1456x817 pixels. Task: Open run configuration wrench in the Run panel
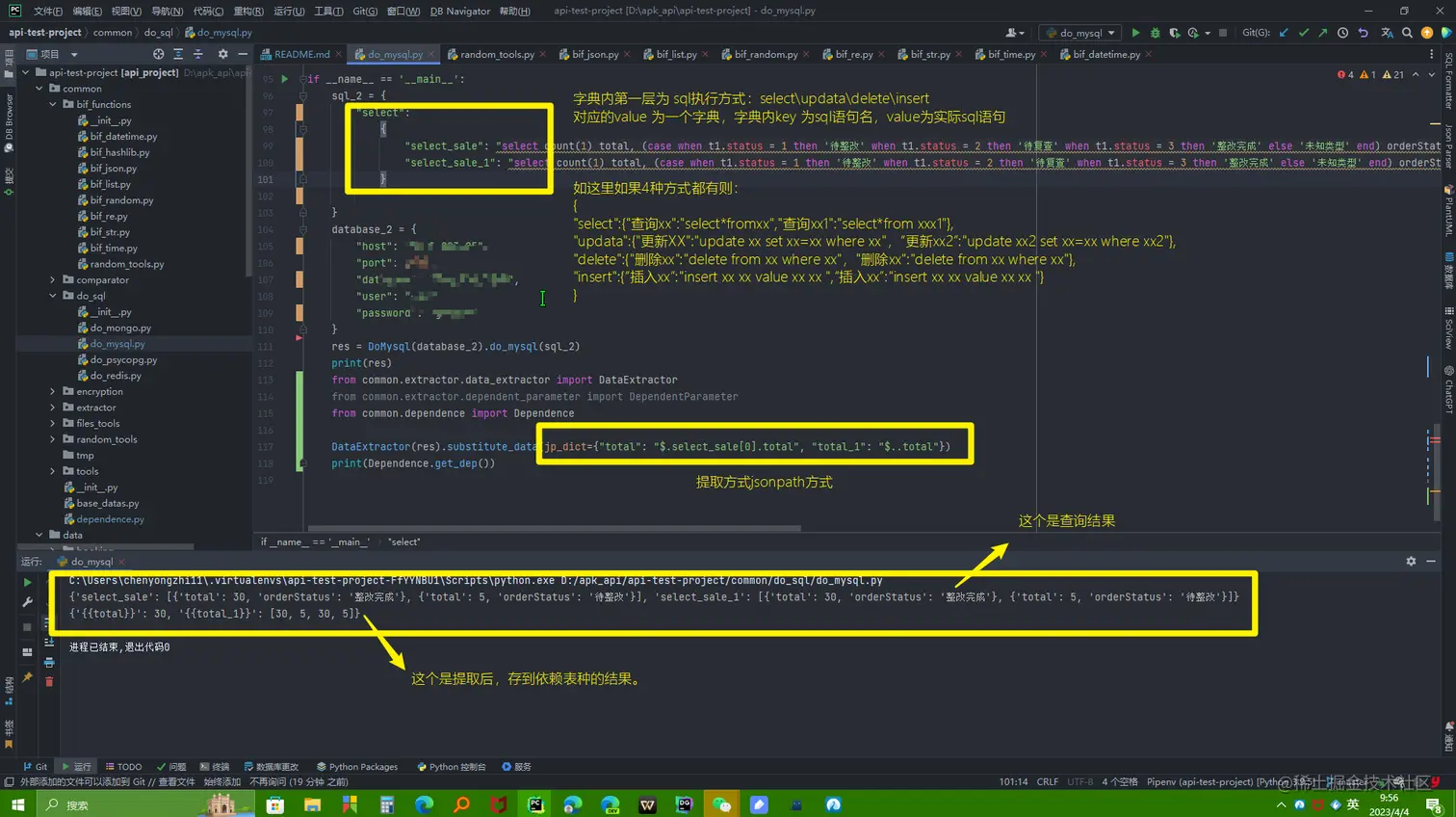pyautogui.click(x=27, y=602)
